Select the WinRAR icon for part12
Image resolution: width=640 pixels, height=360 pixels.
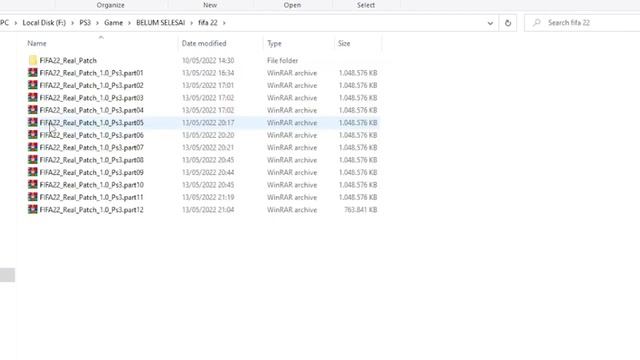[x=33, y=210]
